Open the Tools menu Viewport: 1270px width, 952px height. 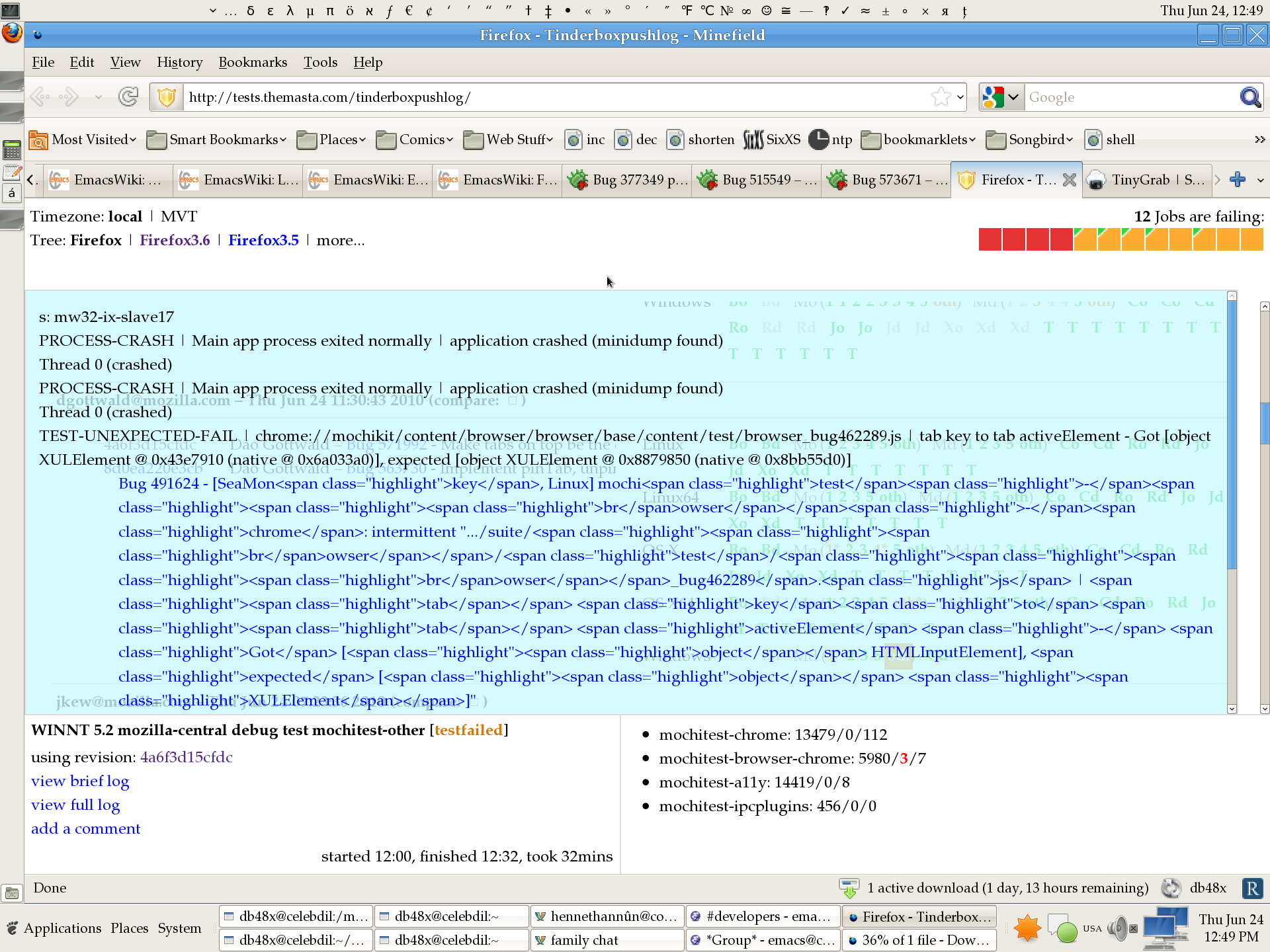[x=320, y=61]
